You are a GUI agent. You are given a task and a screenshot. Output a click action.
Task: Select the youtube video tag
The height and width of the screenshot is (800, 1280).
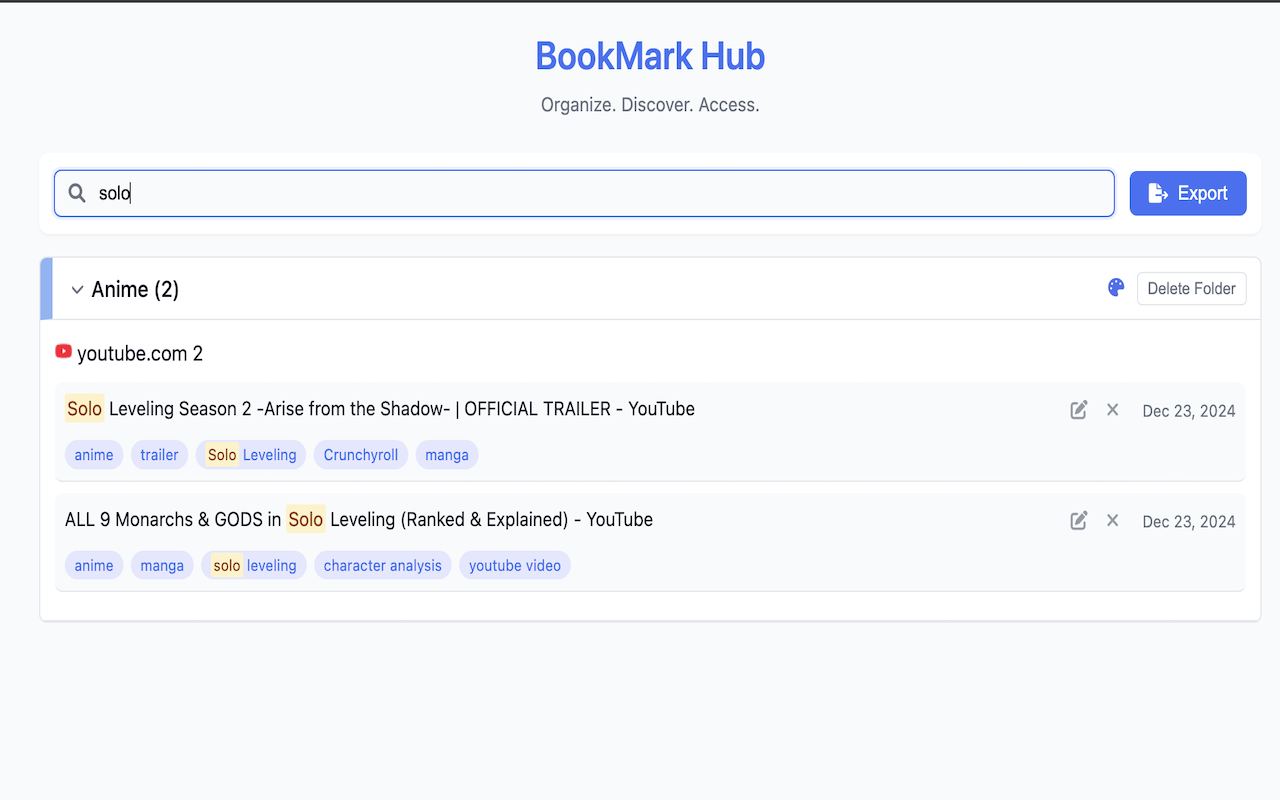click(514, 565)
